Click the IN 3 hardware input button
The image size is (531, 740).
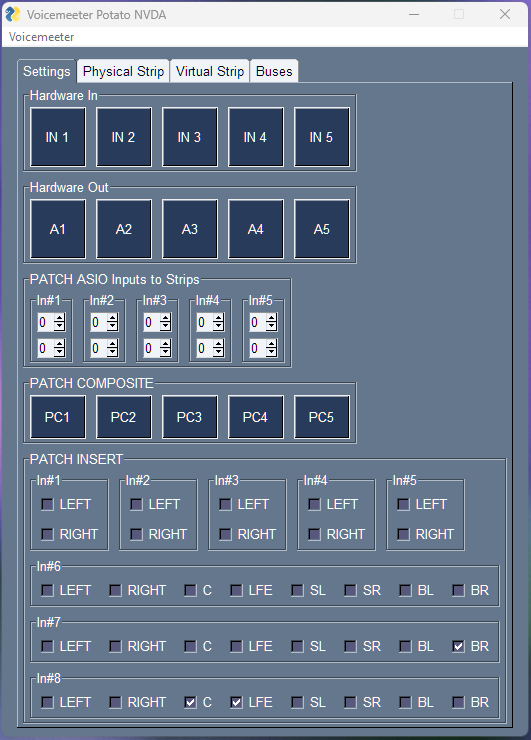click(190, 137)
